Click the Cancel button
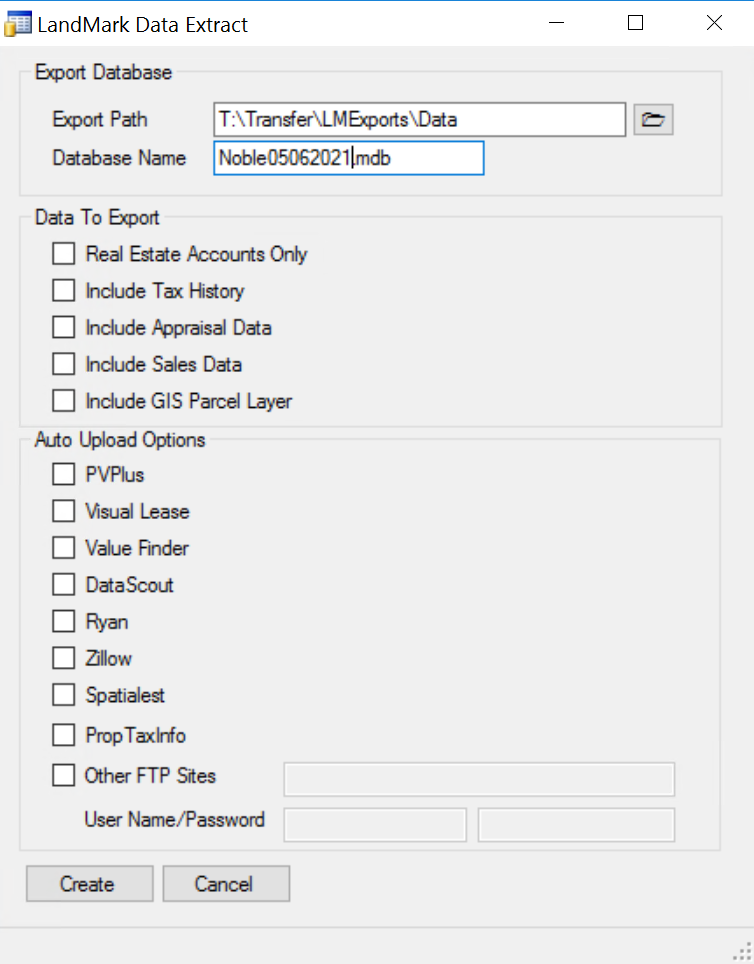 click(x=226, y=884)
